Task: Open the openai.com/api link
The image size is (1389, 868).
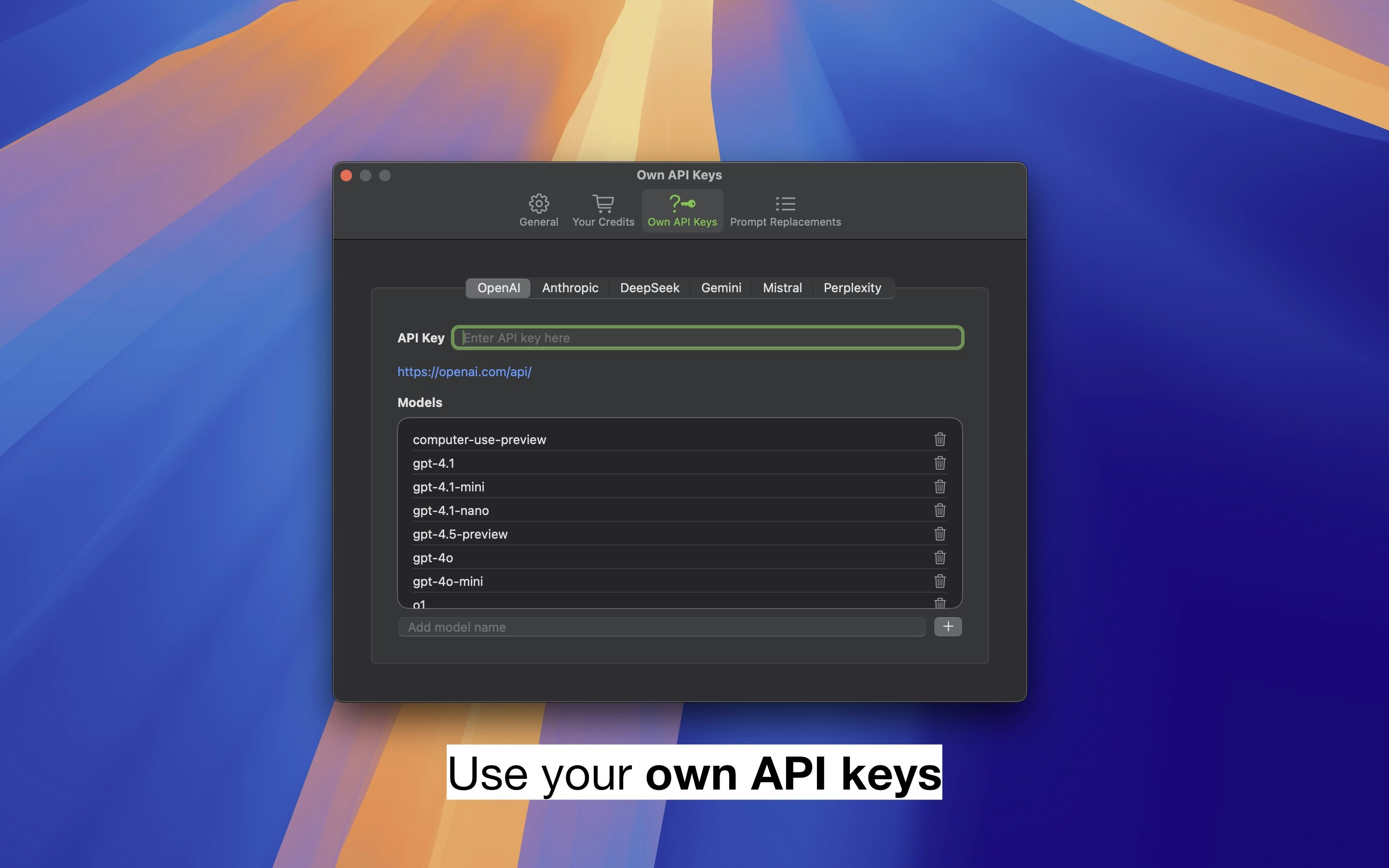Action: click(x=464, y=371)
